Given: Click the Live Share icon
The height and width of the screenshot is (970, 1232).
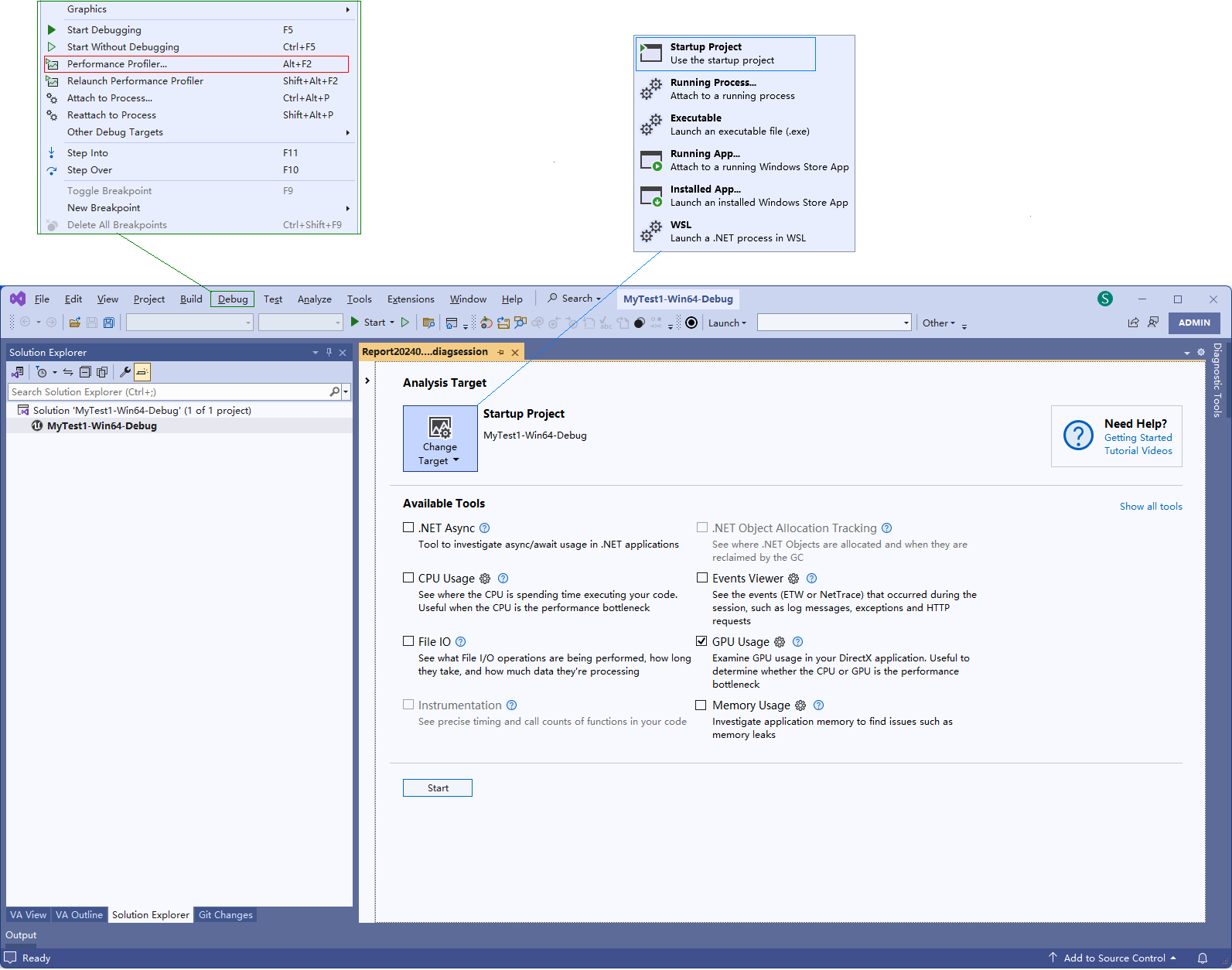Looking at the screenshot, I should 1133,323.
